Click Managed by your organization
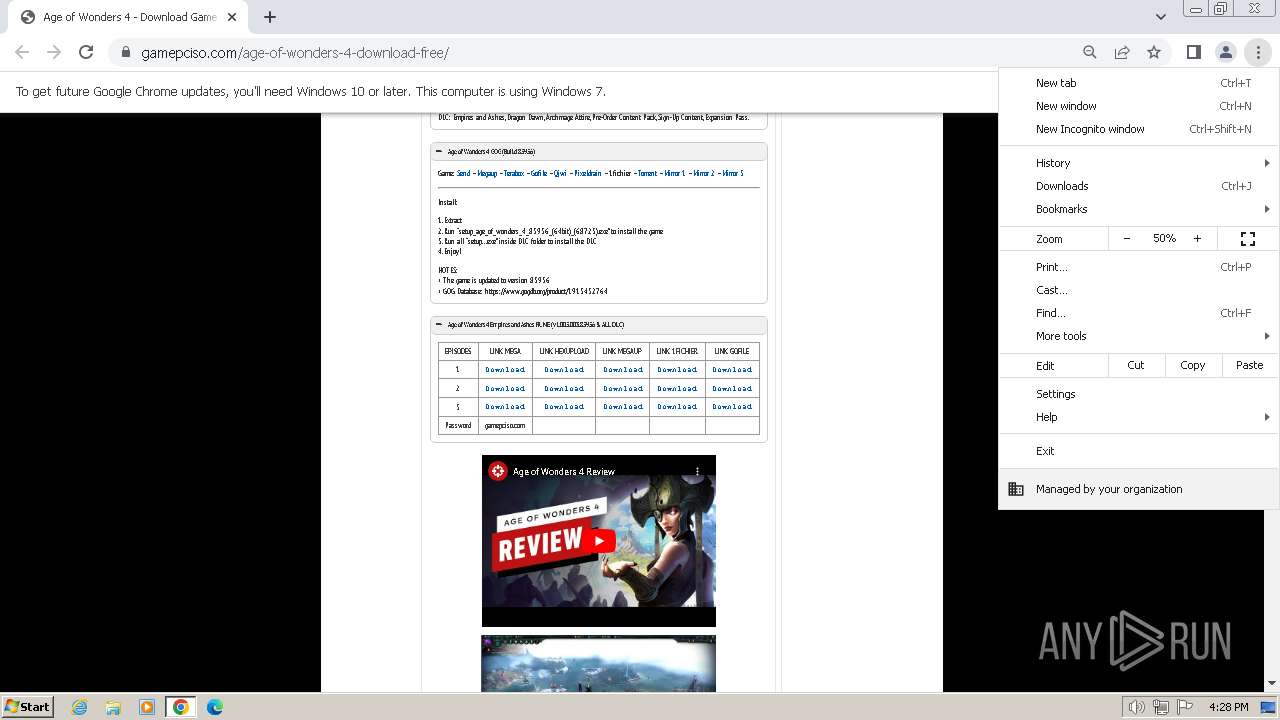Image resolution: width=1280 pixels, height=720 pixels. 1139,489
